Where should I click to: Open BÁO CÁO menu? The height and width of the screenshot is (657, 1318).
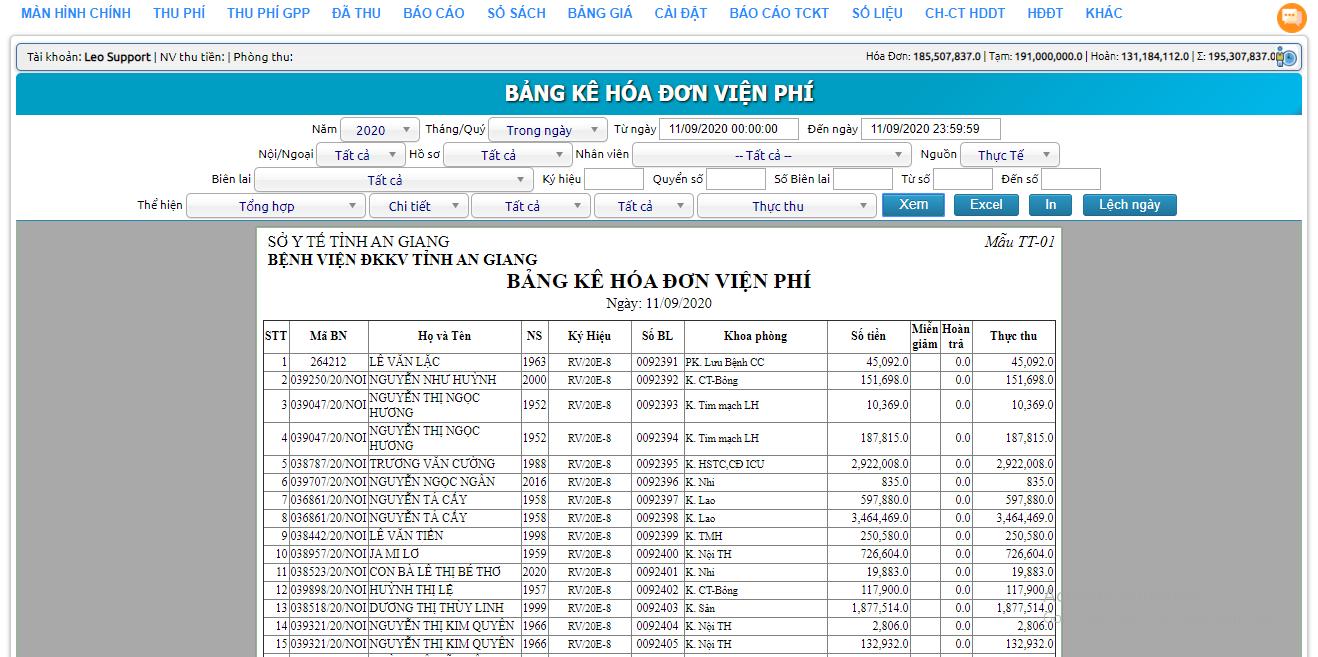tap(434, 13)
